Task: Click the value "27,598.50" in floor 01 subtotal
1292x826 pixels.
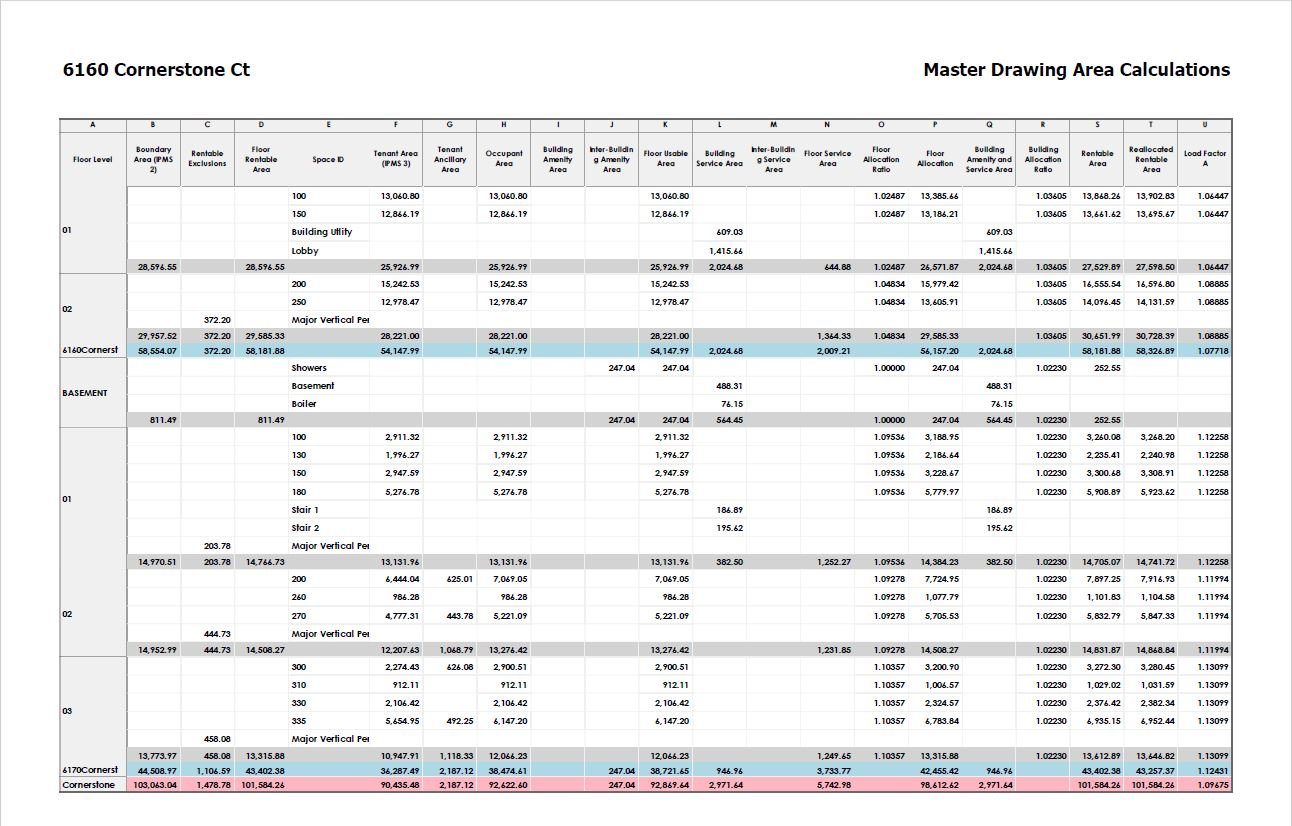Action: pyautogui.click(x=1155, y=267)
